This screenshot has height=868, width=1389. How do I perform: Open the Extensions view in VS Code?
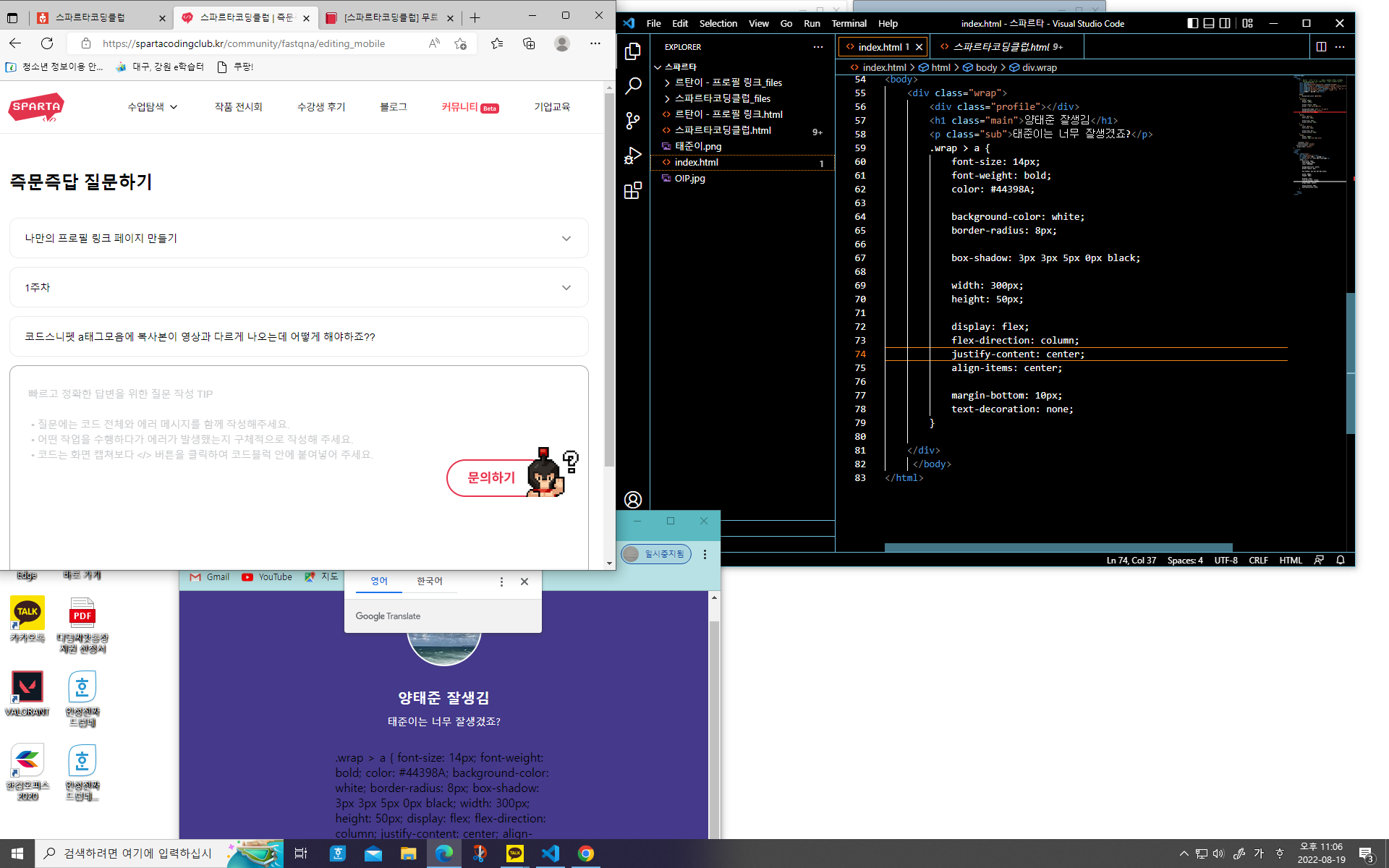coord(633,190)
